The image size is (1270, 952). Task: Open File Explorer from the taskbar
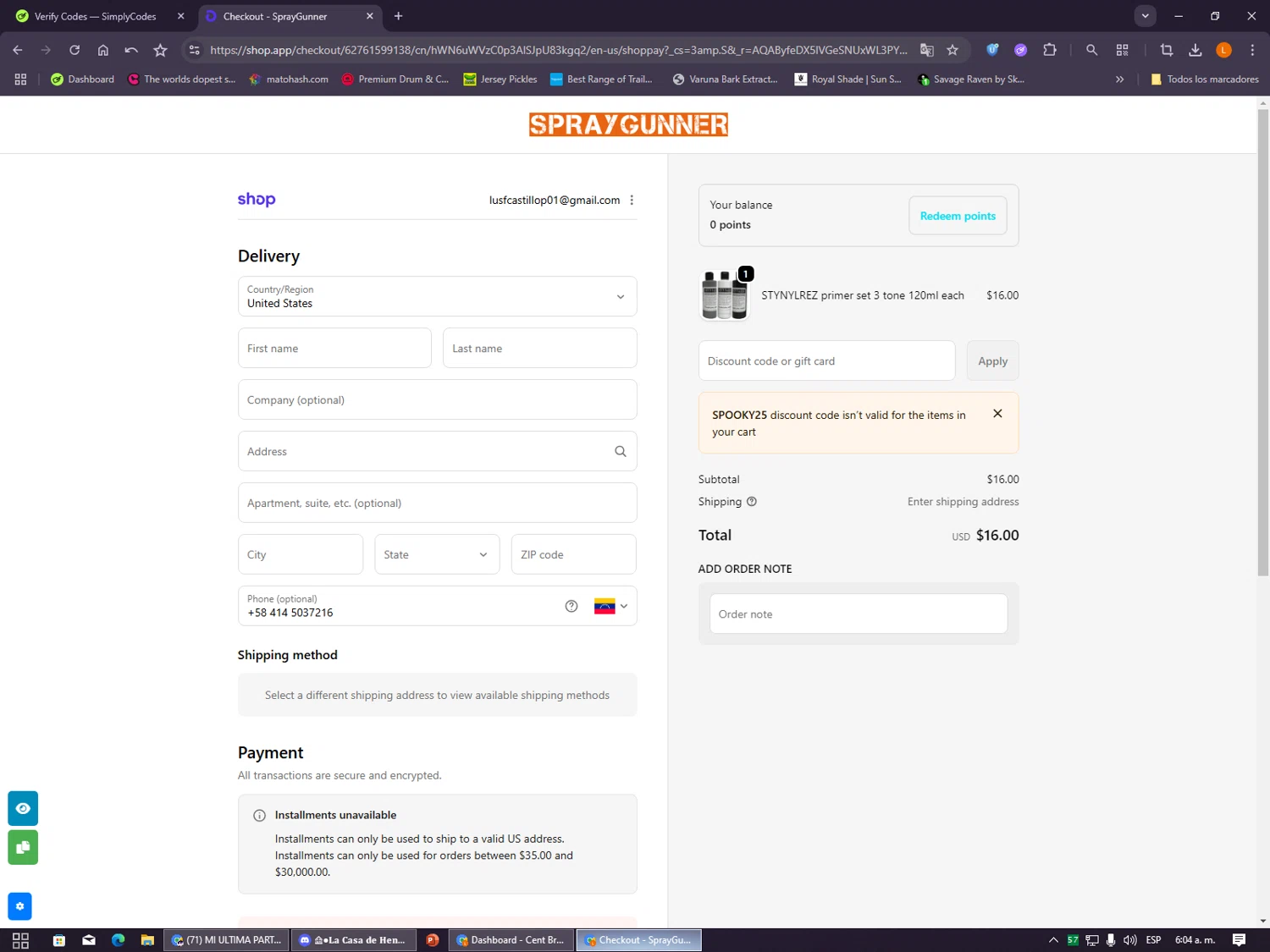(147, 940)
